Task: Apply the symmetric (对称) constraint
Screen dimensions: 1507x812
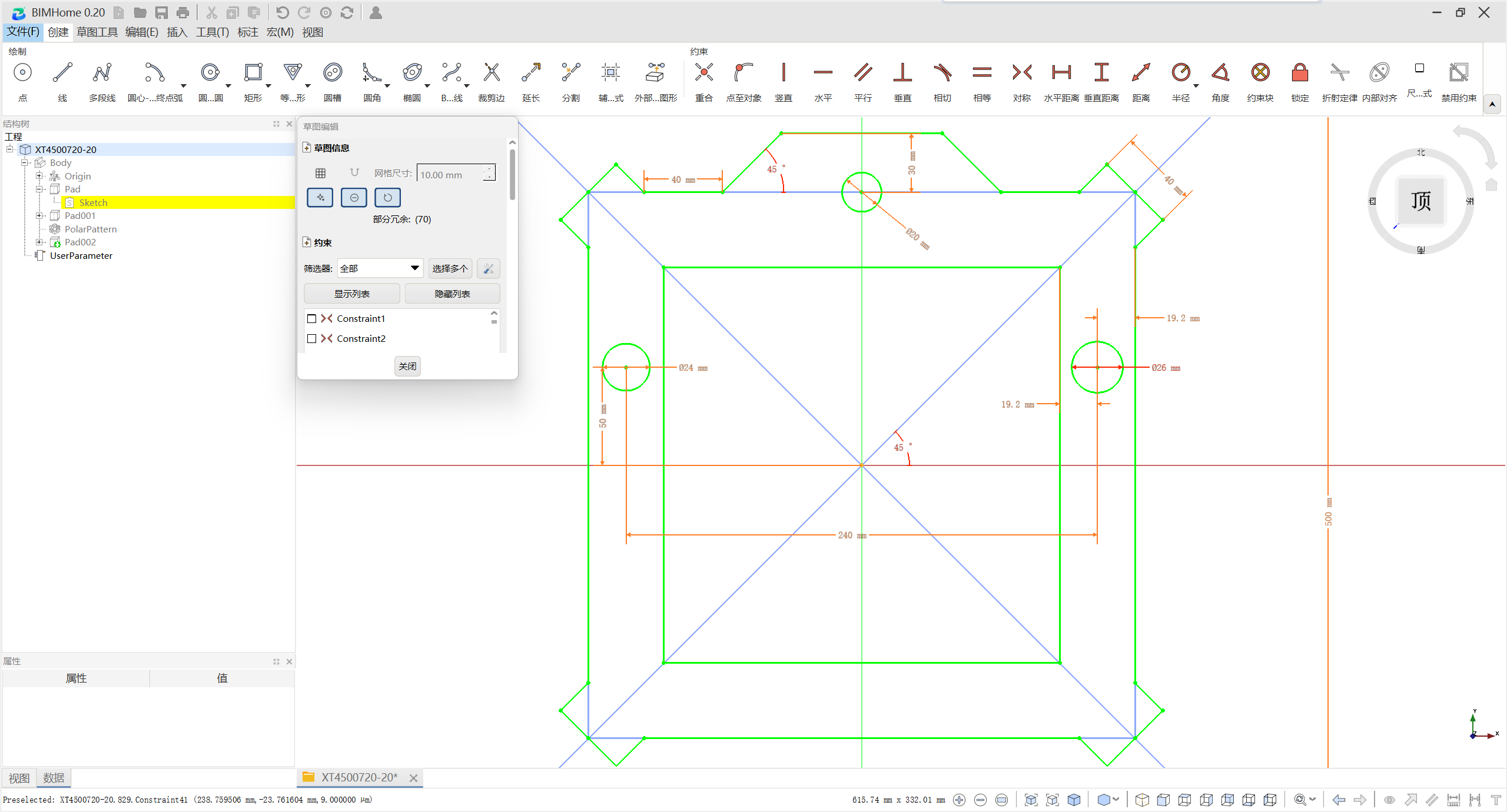Action: coord(1022,81)
